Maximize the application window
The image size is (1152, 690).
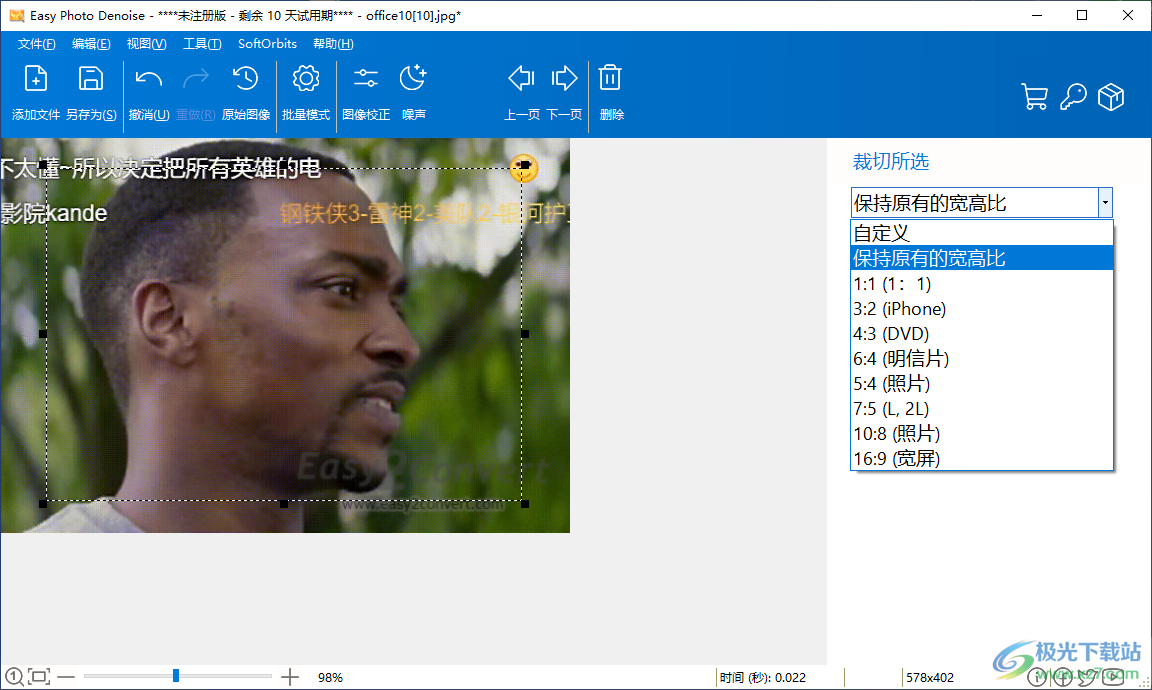(x=1081, y=15)
